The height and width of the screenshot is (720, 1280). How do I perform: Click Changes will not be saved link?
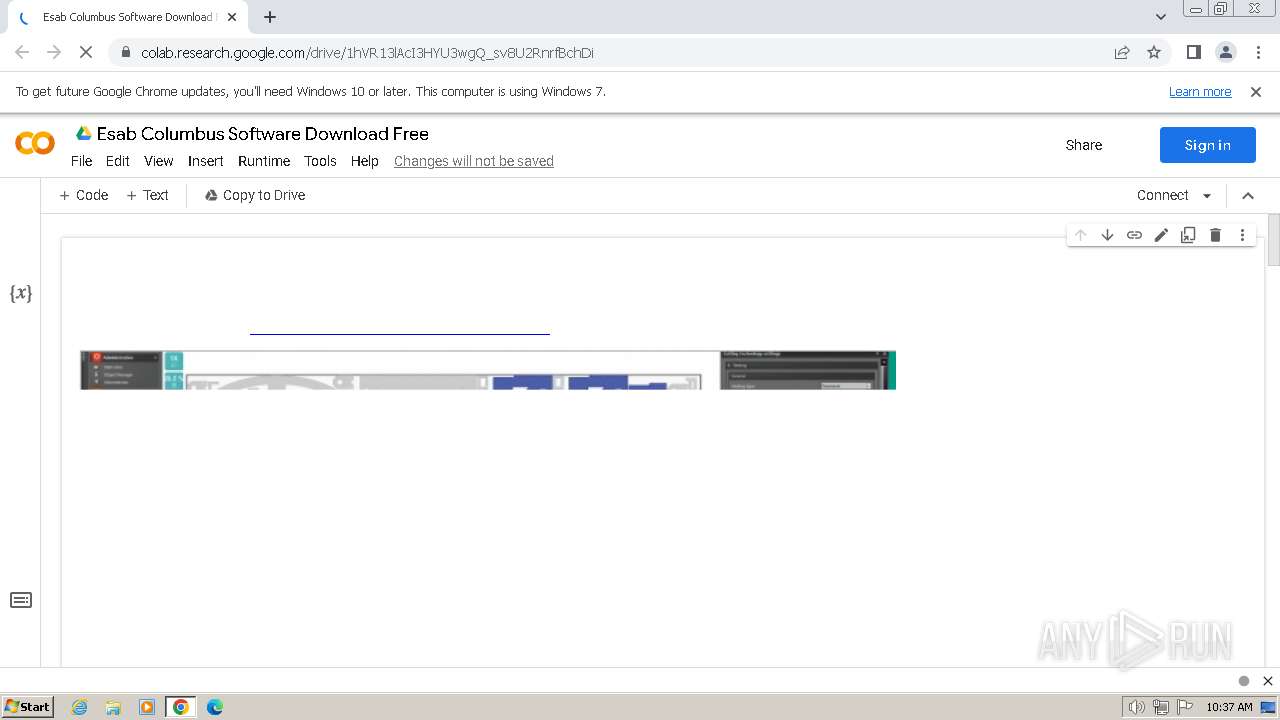click(474, 161)
